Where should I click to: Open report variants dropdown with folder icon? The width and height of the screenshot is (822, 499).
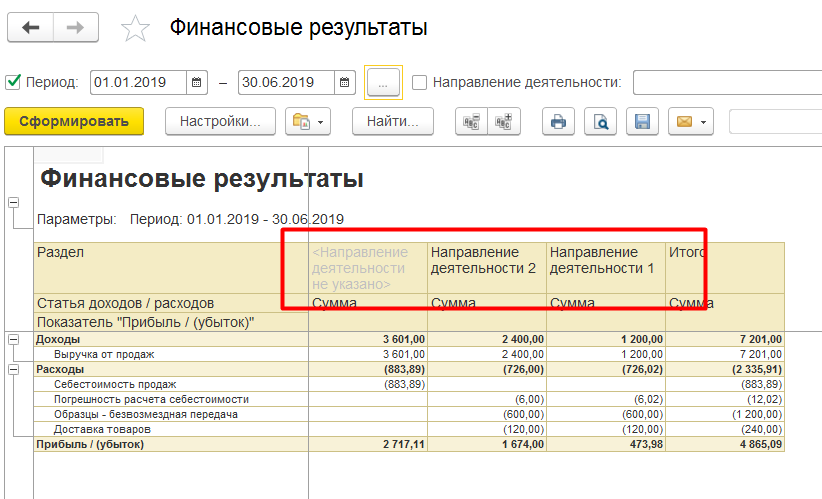point(308,122)
